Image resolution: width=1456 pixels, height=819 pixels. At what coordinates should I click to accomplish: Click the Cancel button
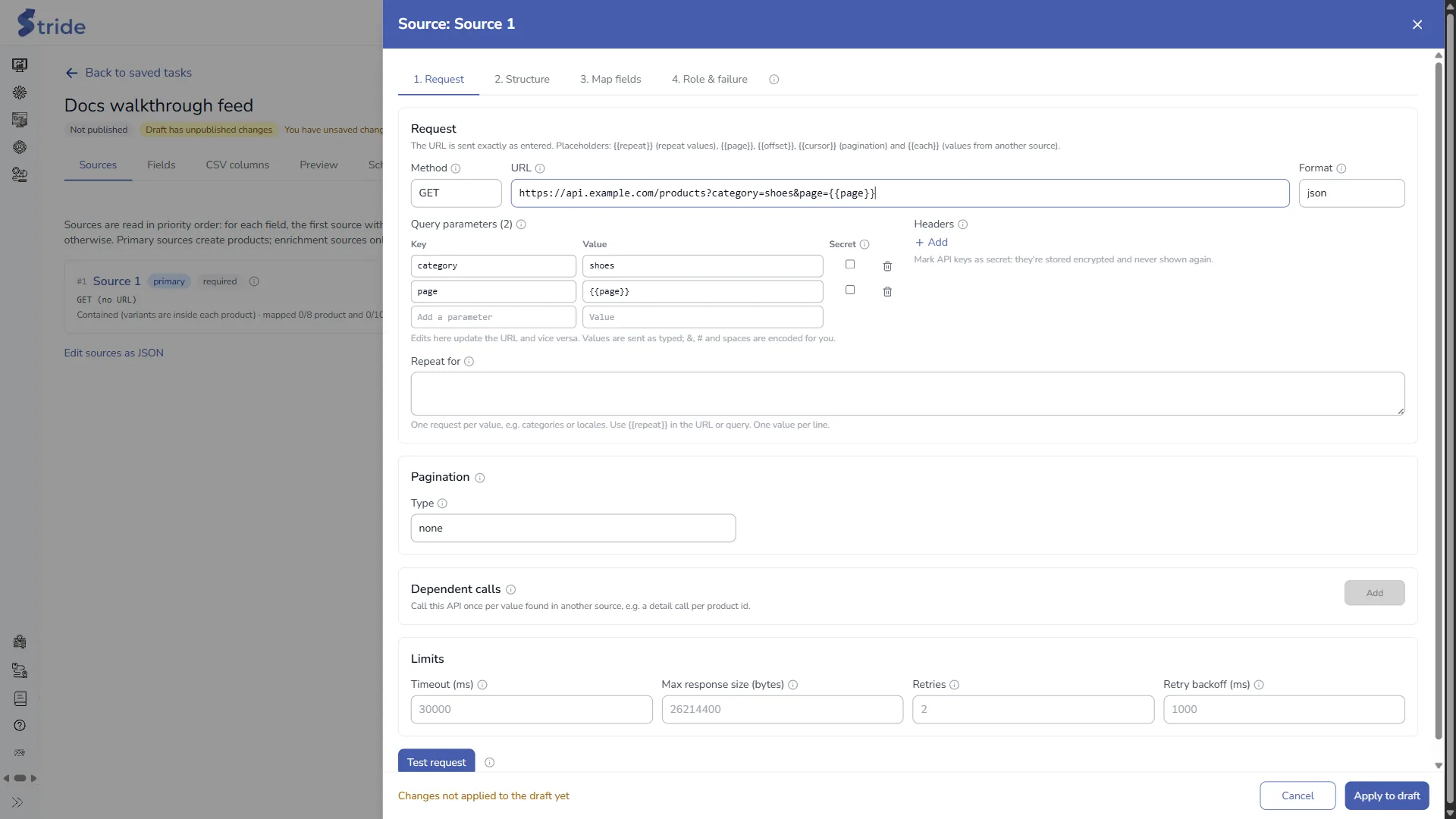1298,795
